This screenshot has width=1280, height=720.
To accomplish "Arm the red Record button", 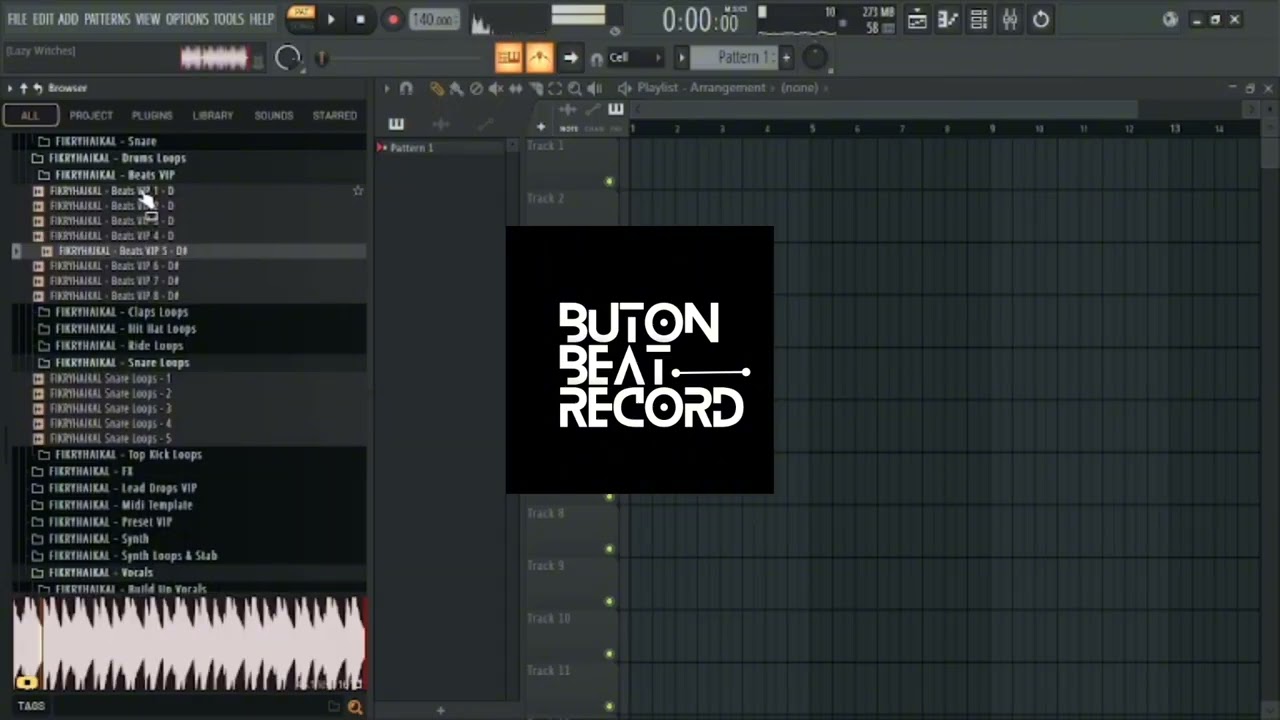I will pyautogui.click(x=392, y=19).
